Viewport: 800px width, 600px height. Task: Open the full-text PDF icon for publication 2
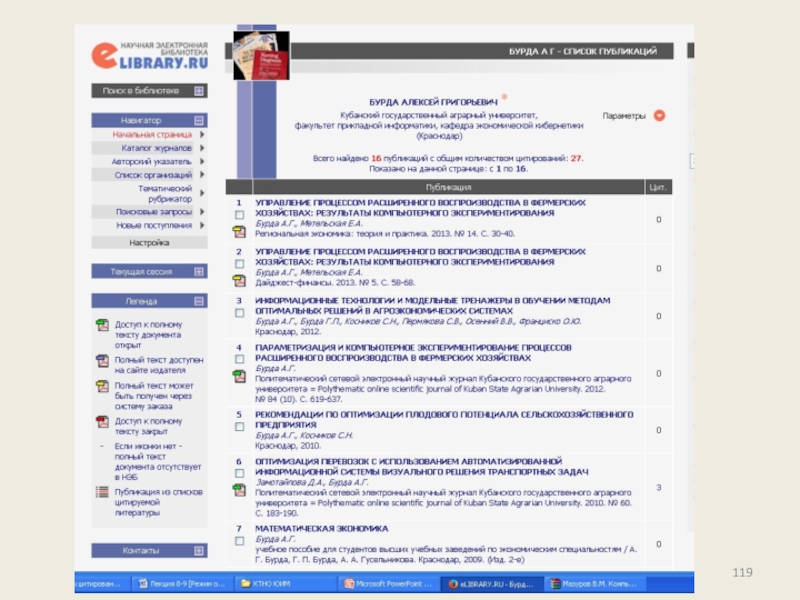(238, 281)
